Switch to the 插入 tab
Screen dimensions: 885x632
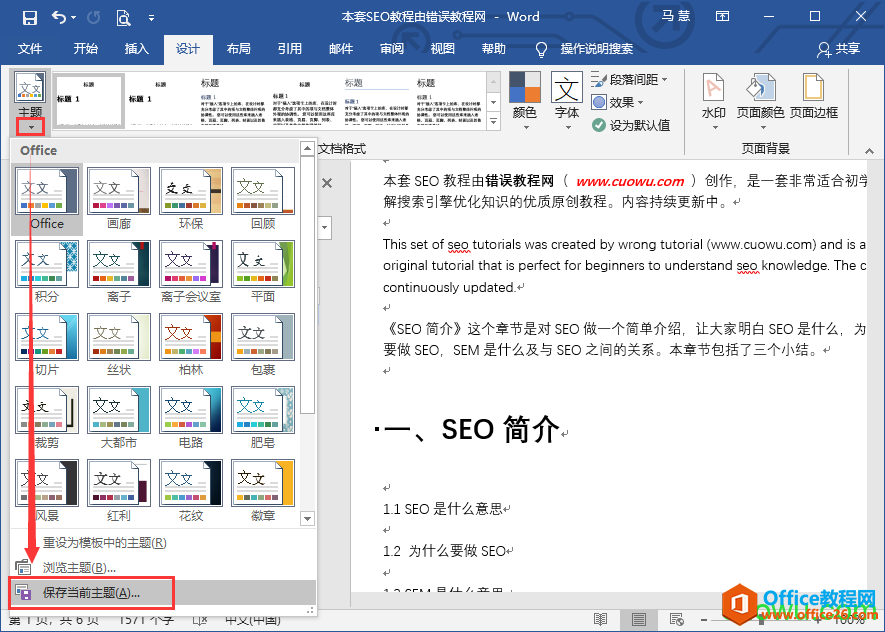(x=137, y=49)
